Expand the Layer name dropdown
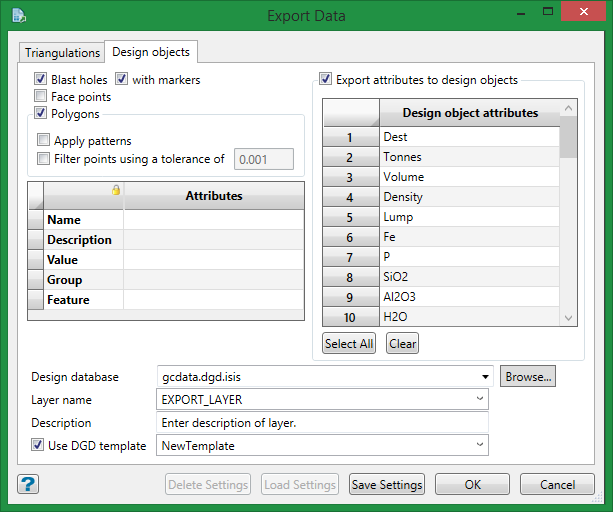Screen dimensions: 613x512 pos(480,400)
